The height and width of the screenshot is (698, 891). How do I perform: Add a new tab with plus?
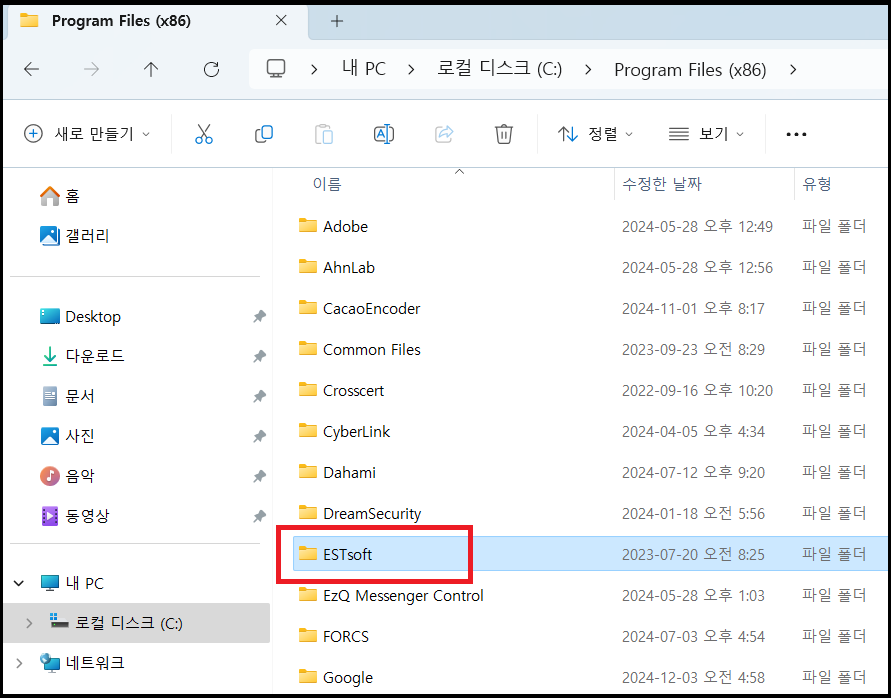point(337,21)
